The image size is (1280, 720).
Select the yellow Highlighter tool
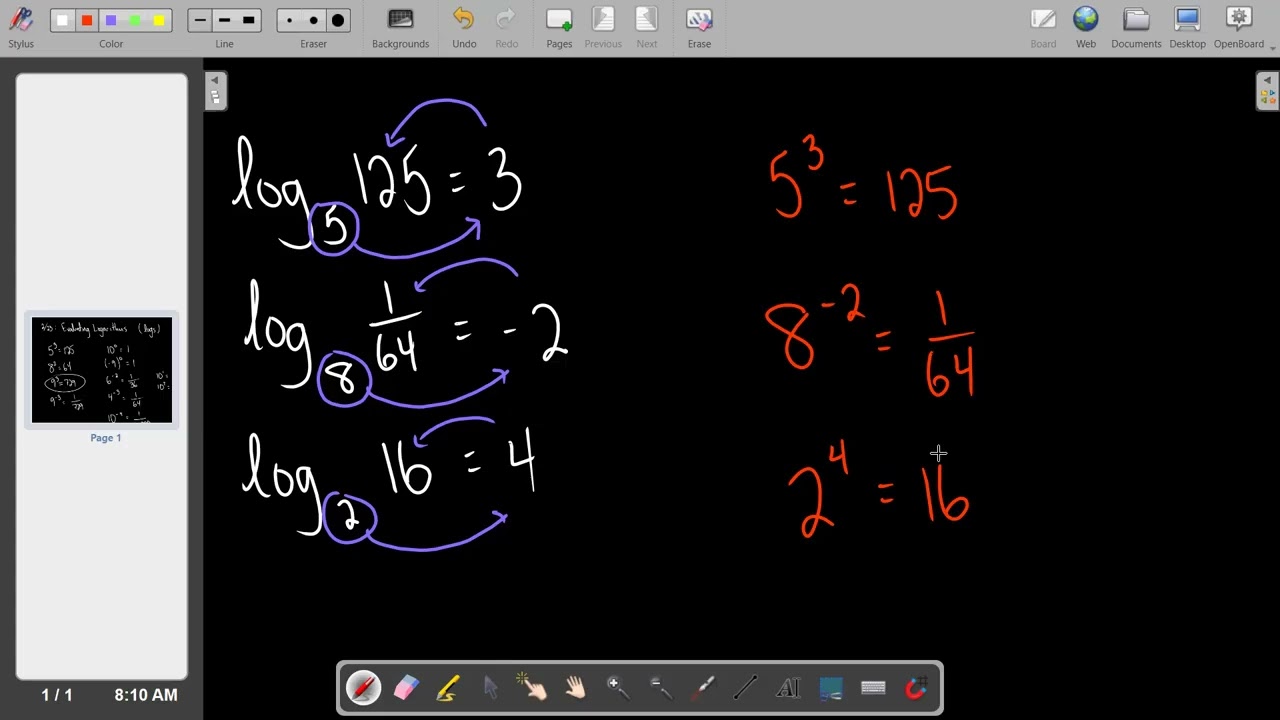pos(447,688)
